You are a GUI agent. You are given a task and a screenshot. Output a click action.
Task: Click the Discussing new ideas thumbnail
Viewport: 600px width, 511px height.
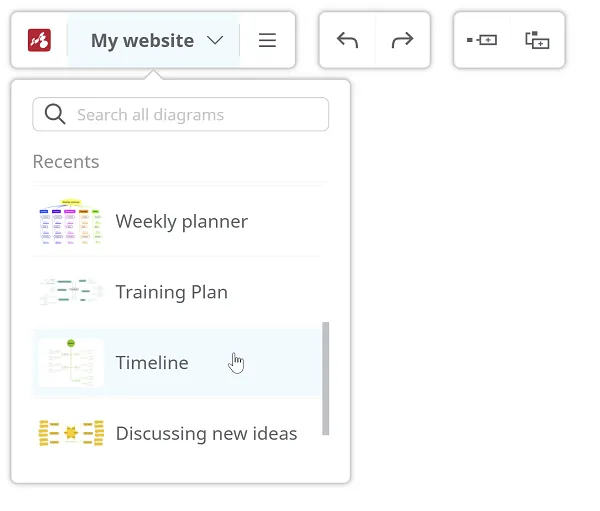(71, 433)
